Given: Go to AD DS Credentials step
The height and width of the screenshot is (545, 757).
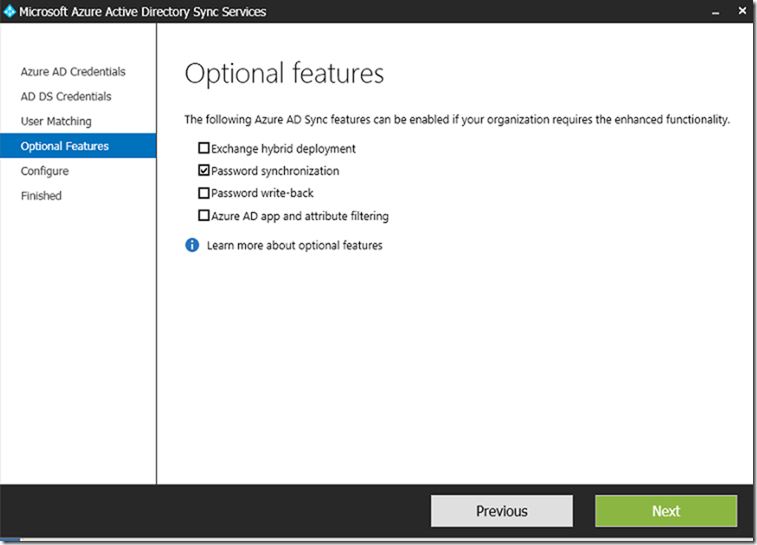Looking at the screenshot, I should point(66,97).
